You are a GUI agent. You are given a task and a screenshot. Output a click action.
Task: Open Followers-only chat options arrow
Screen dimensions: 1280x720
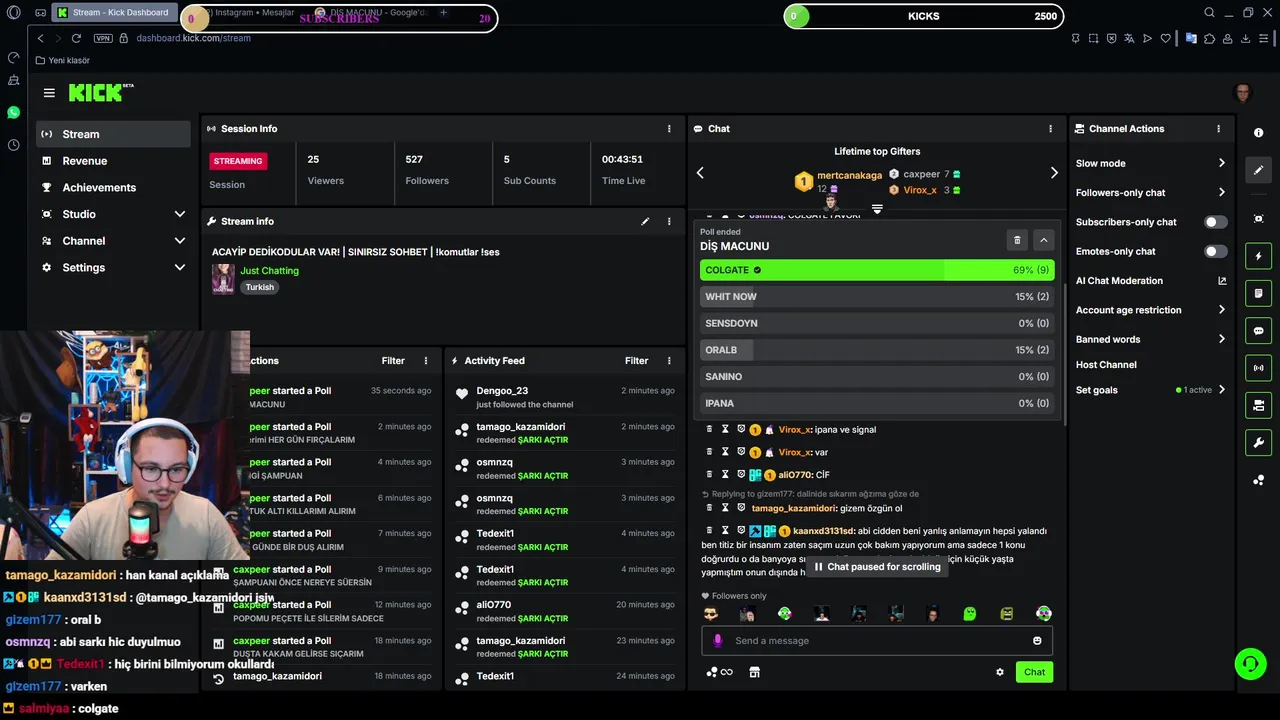pyautogui.click(x=1221, y=193)
